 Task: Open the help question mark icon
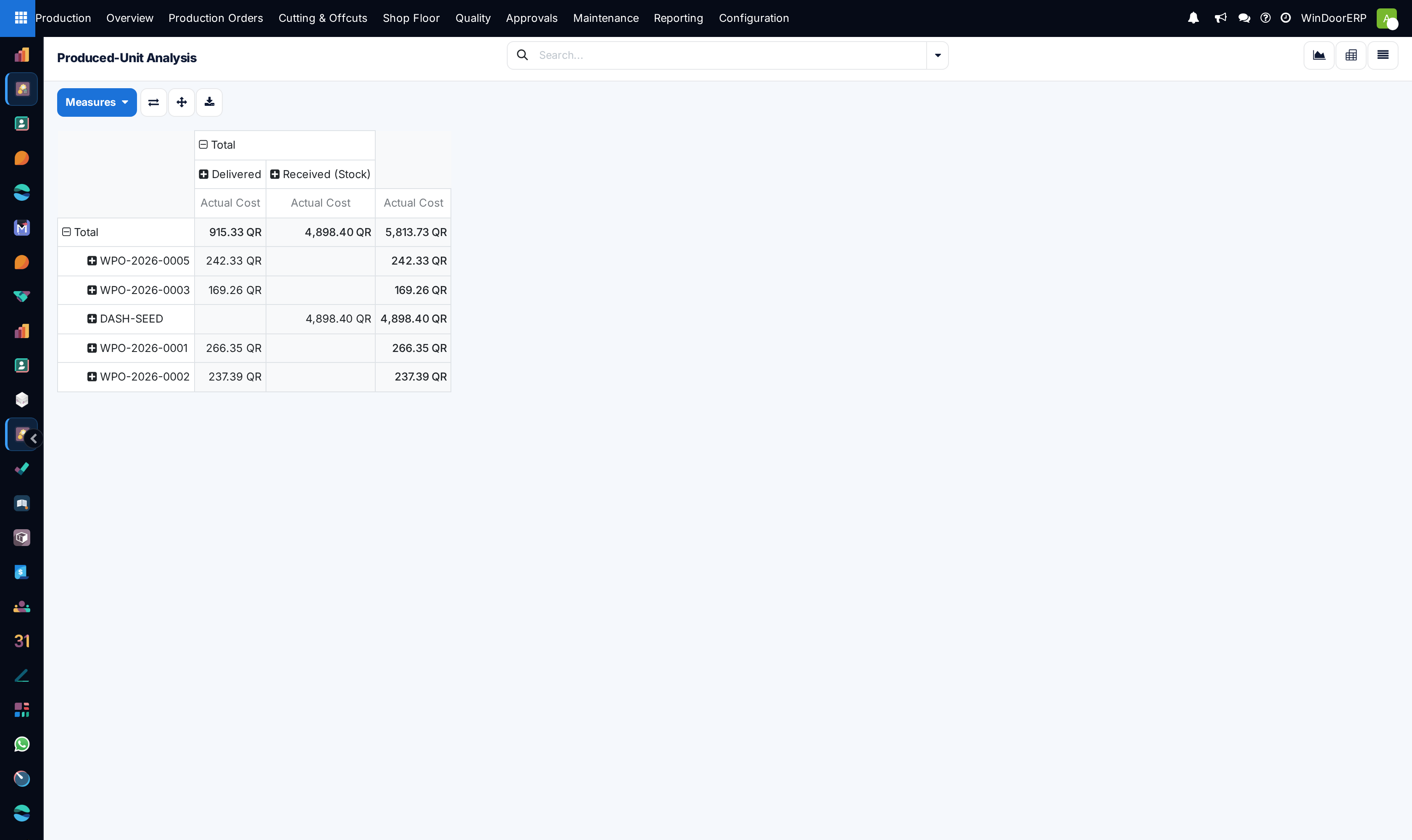point(1265,18)
